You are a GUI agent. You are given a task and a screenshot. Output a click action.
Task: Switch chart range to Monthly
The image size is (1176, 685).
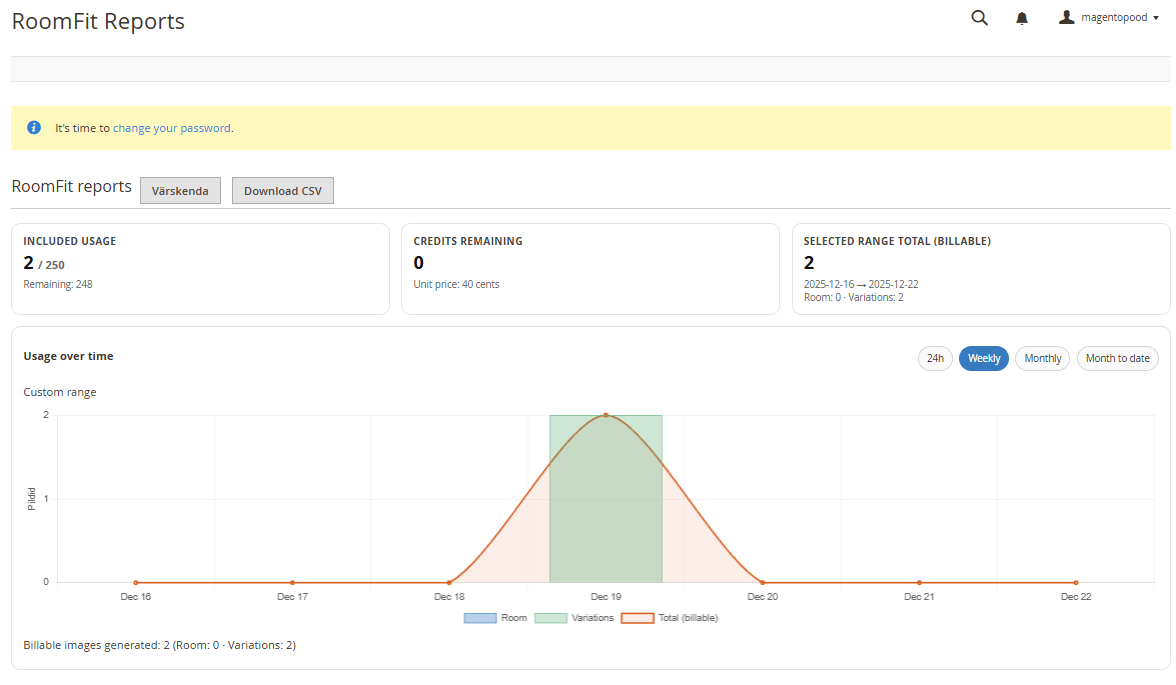point(1042,359)
